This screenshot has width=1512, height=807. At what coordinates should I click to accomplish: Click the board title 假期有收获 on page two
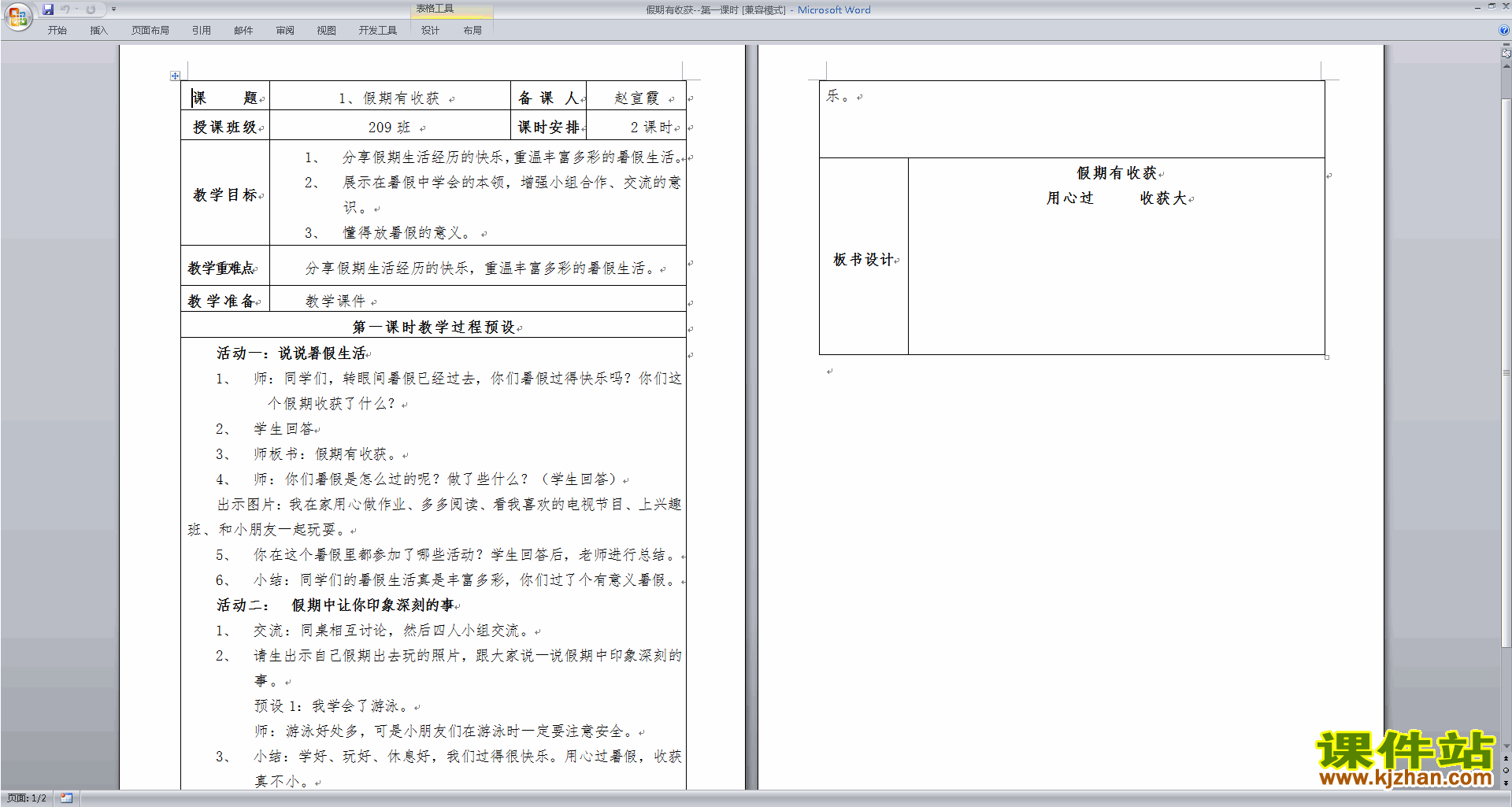[1117, 172]
